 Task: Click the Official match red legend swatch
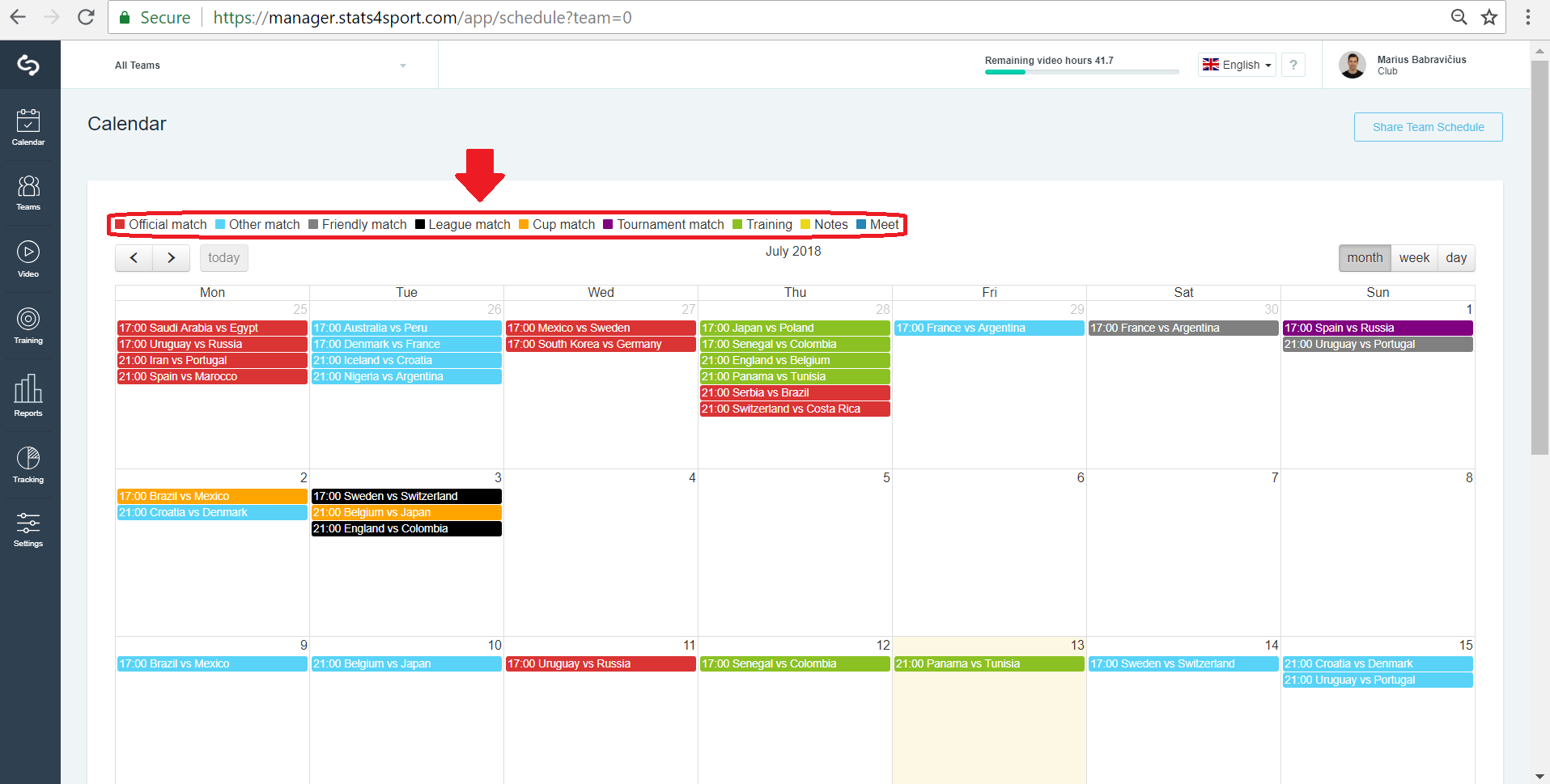click(x=121, y=225)
